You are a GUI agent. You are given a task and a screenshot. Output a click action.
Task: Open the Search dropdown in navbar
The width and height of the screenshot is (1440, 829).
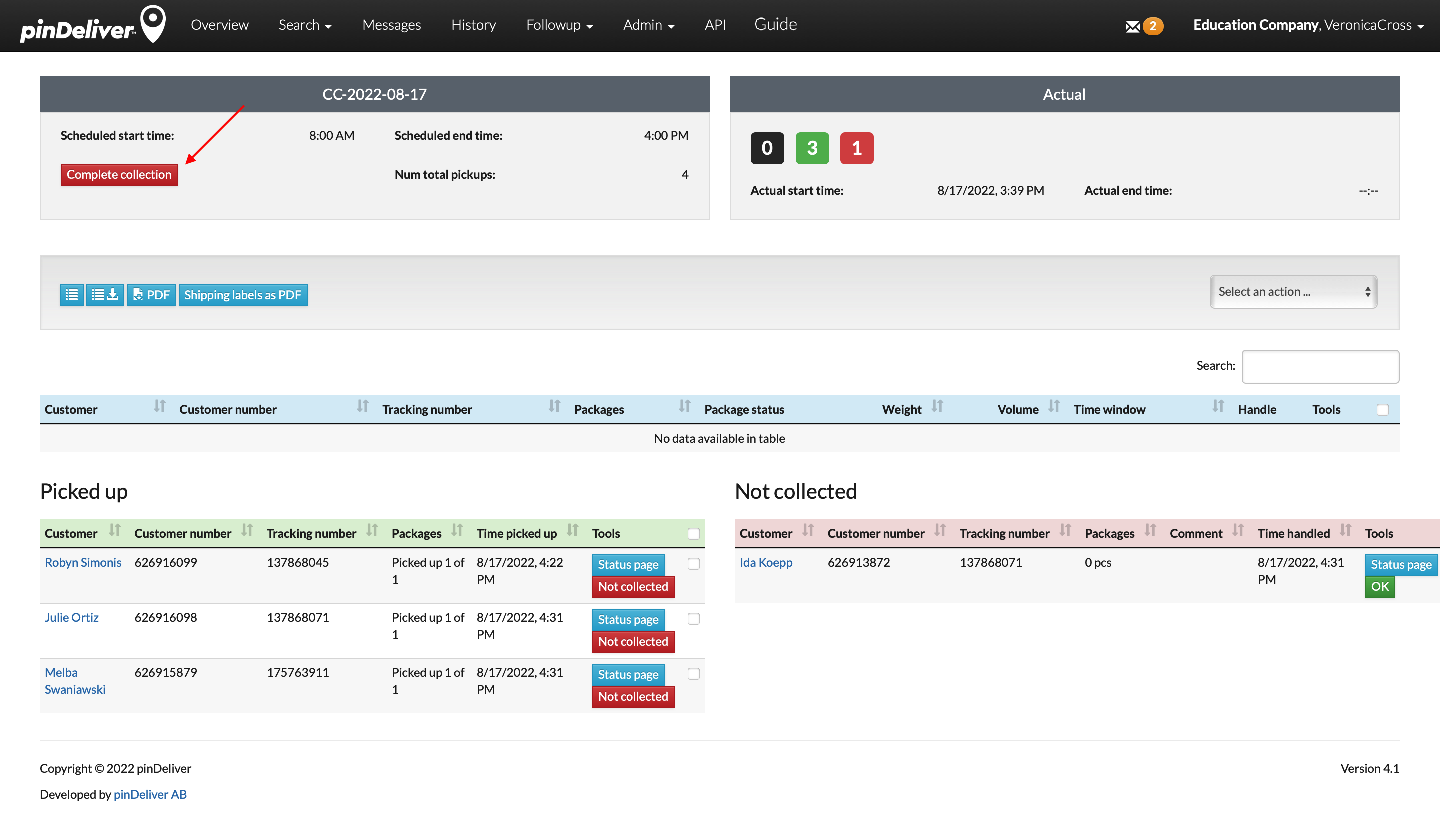(305, 25)
